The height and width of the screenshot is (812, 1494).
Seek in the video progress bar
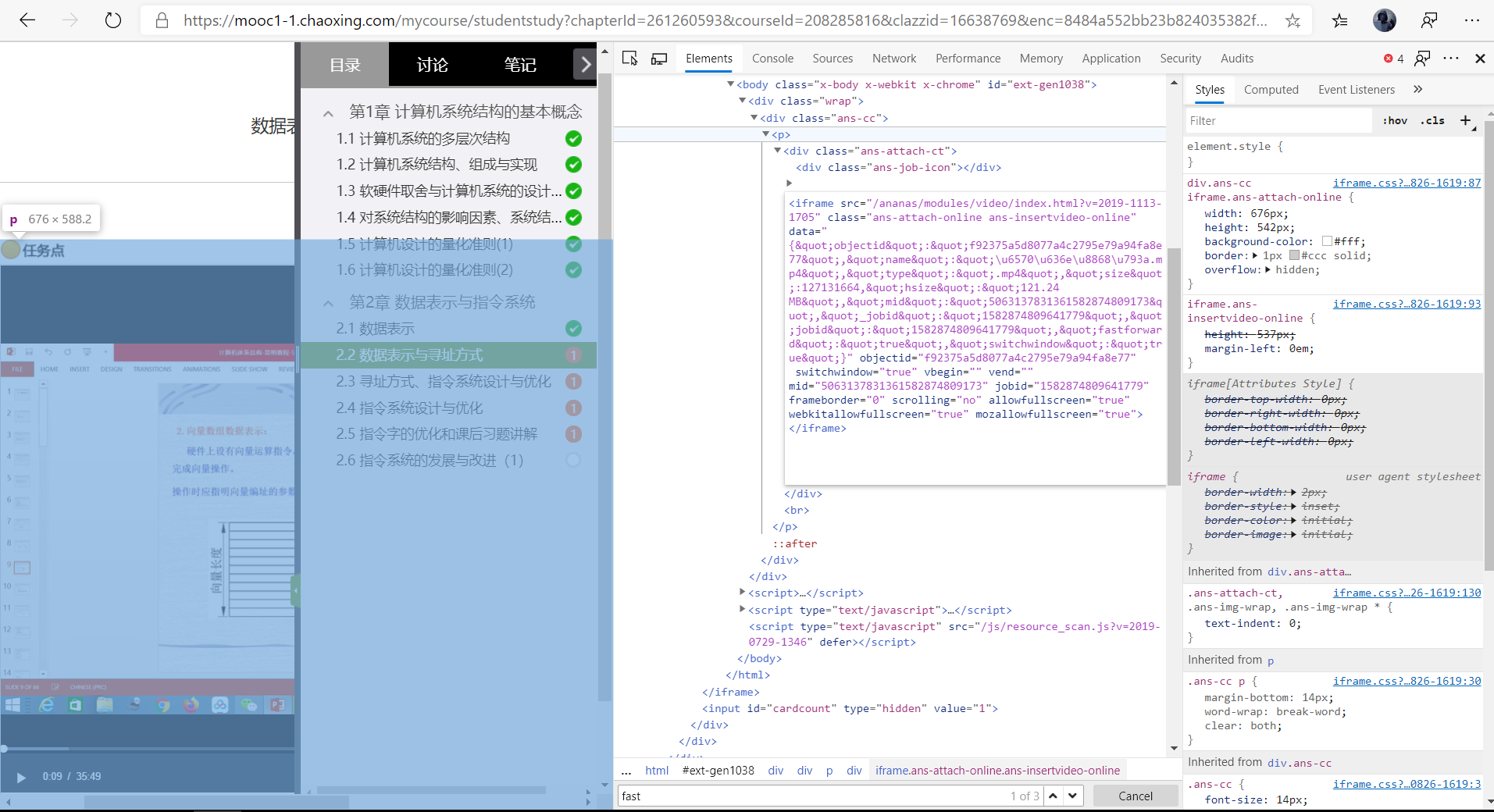coord(148,749)
